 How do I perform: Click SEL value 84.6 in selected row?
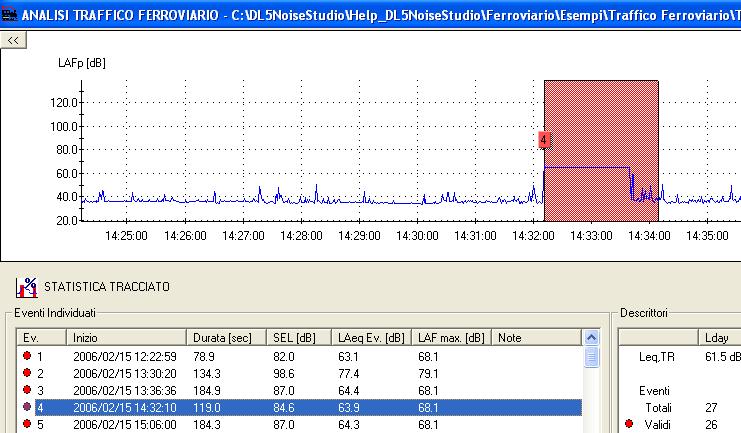tap(284, 407)
